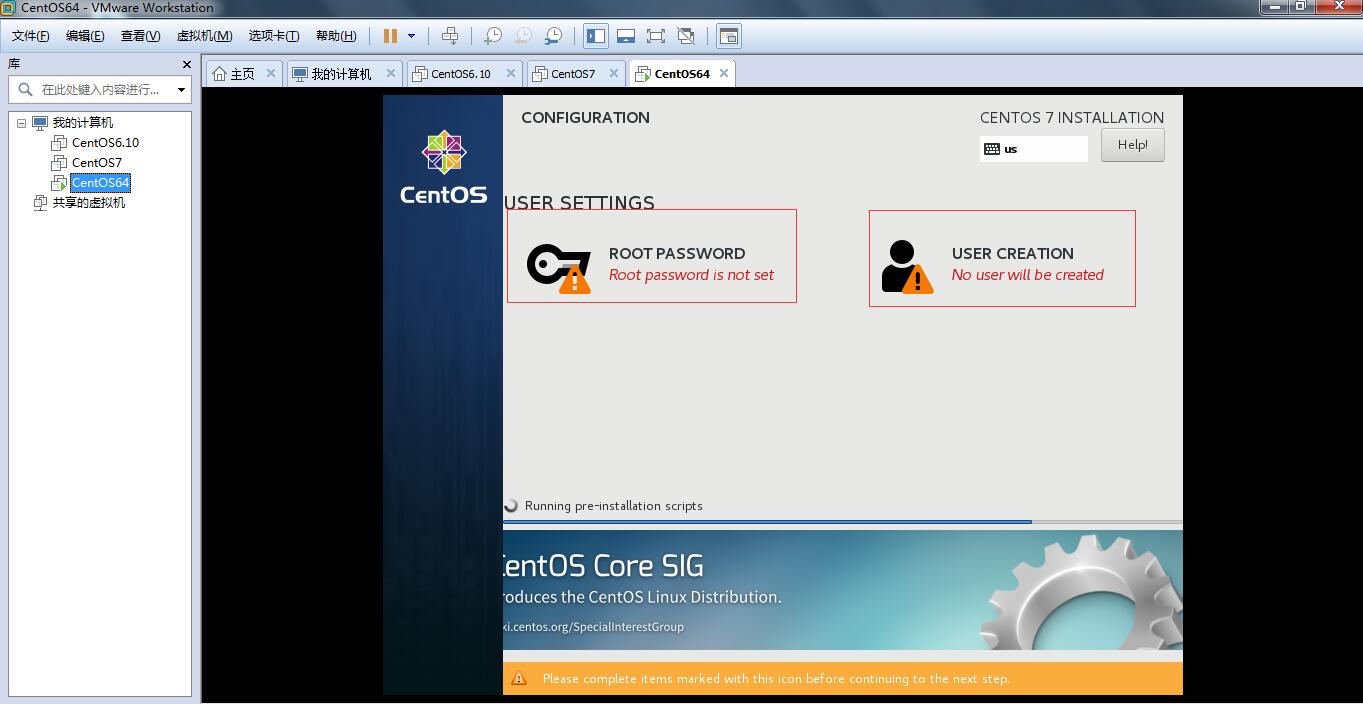Click the "Root password is not set" text
The width and height of the screenshot is (1363, 704).
click(691, 275)
